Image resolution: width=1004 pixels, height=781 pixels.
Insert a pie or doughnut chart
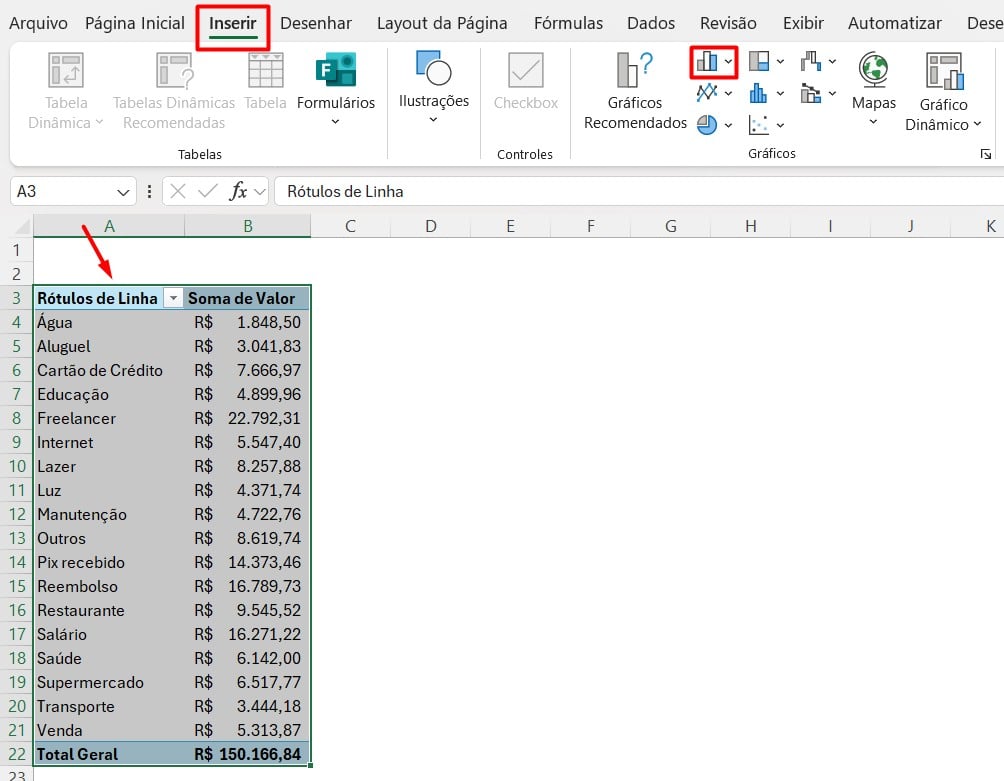tap(707, 125)
